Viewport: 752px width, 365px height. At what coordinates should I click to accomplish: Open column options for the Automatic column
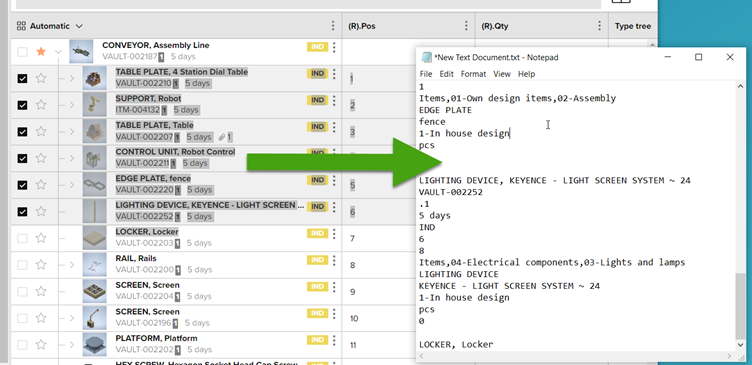333,26
